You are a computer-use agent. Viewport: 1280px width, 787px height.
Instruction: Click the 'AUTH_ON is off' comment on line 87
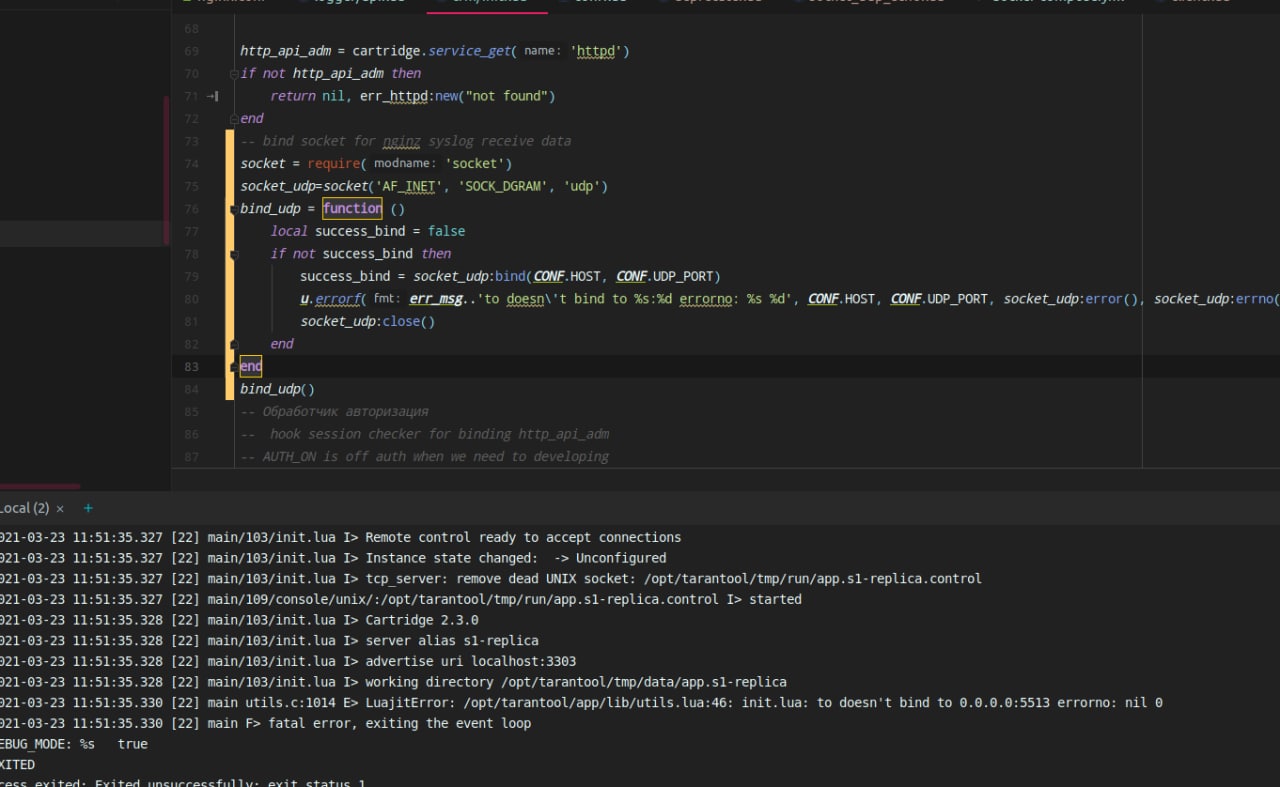(425, 456)
